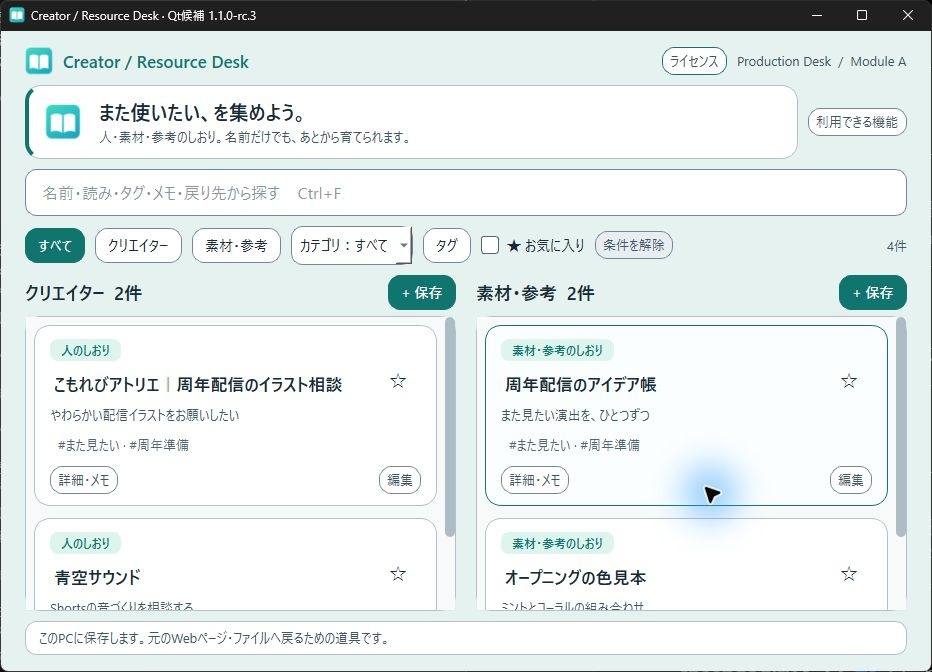Edit the こもれびアトリエ card
932x672 pixels.
click(399, 480)
